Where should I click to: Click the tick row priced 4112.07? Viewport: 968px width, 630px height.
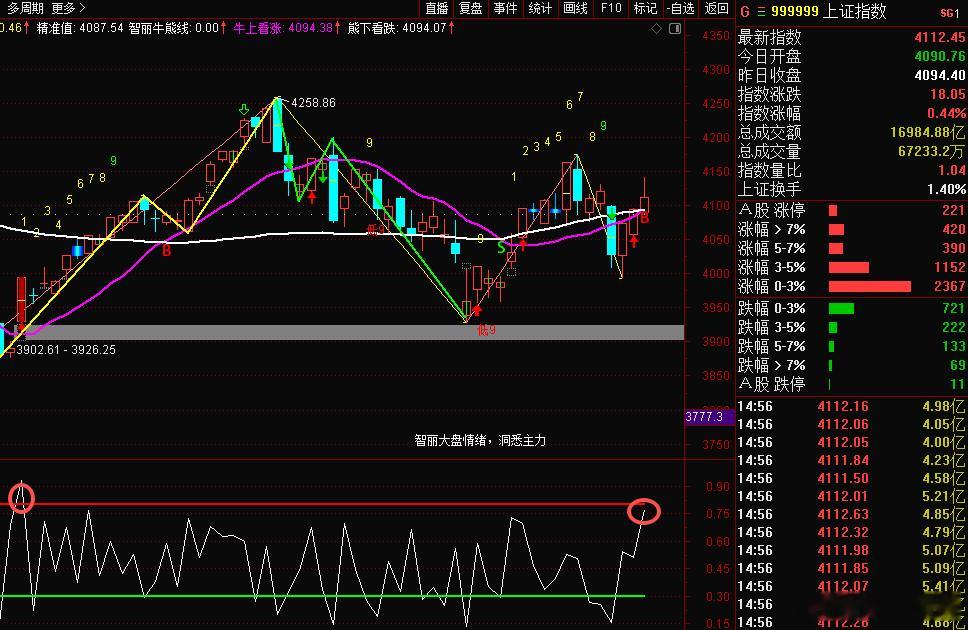852,586
